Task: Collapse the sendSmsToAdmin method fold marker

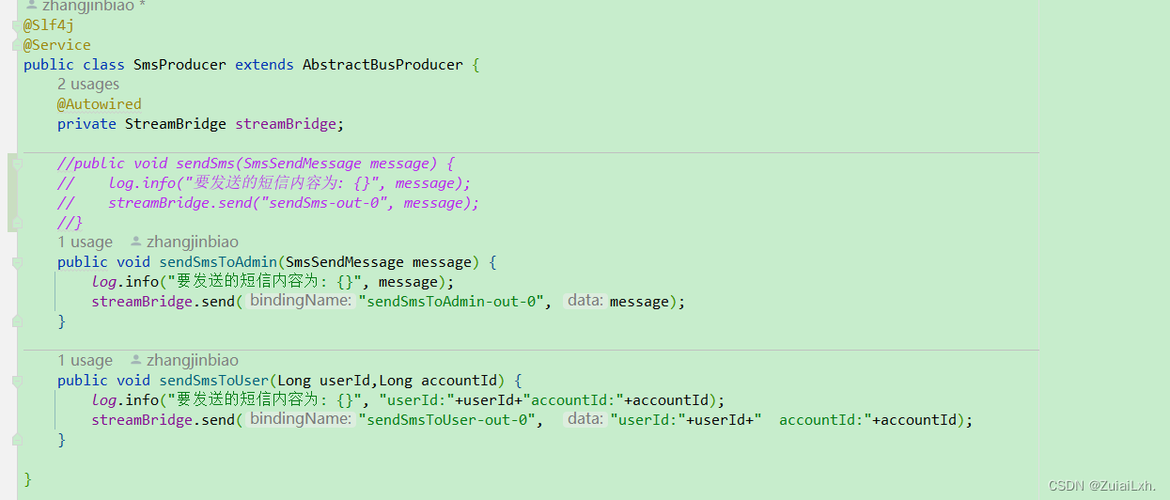Action: pos(16,263)
